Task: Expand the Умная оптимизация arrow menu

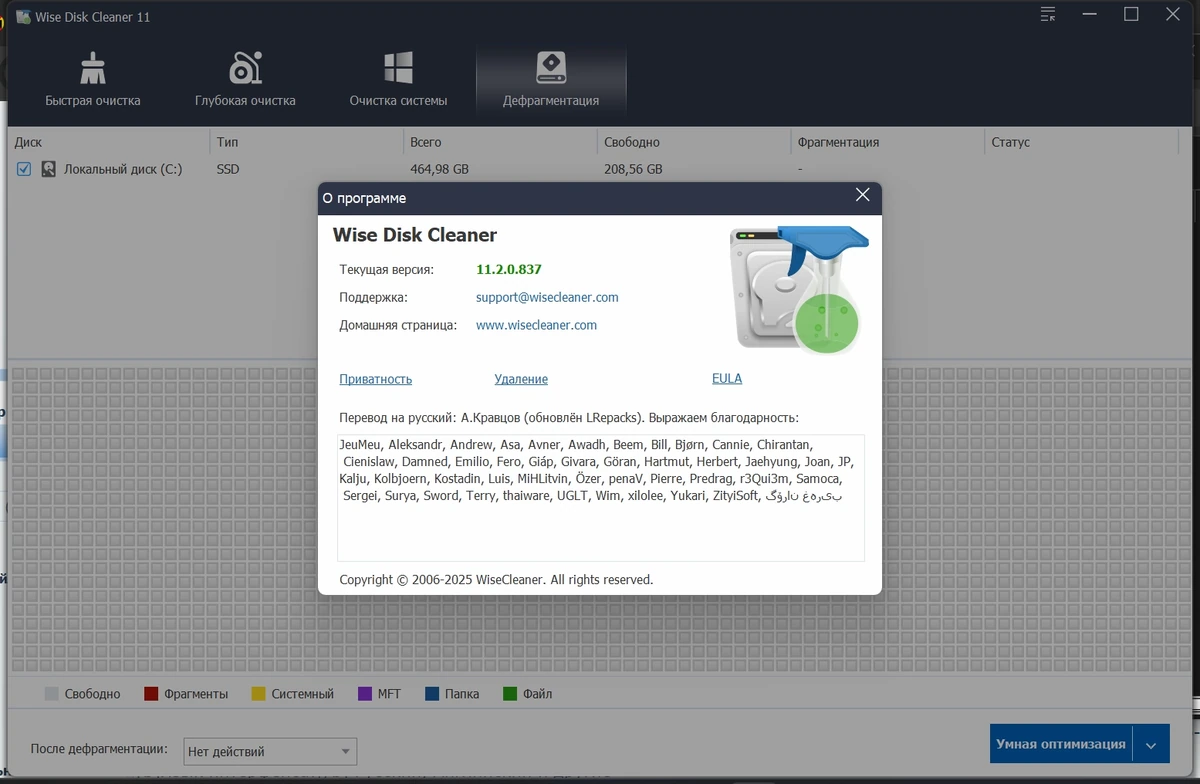Action: point(1152,745)
